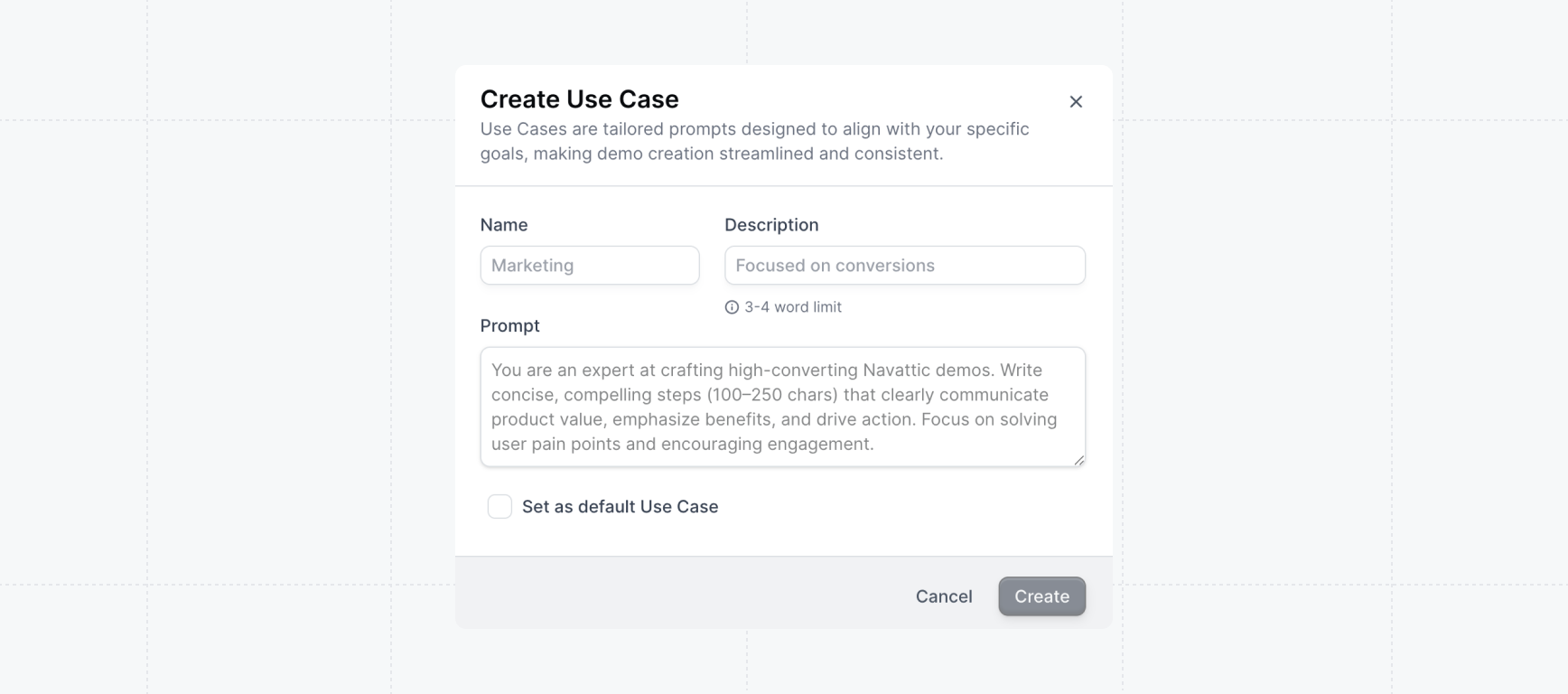
Task: Enable the Set as default Use Case checkbox
Action: 499,506
